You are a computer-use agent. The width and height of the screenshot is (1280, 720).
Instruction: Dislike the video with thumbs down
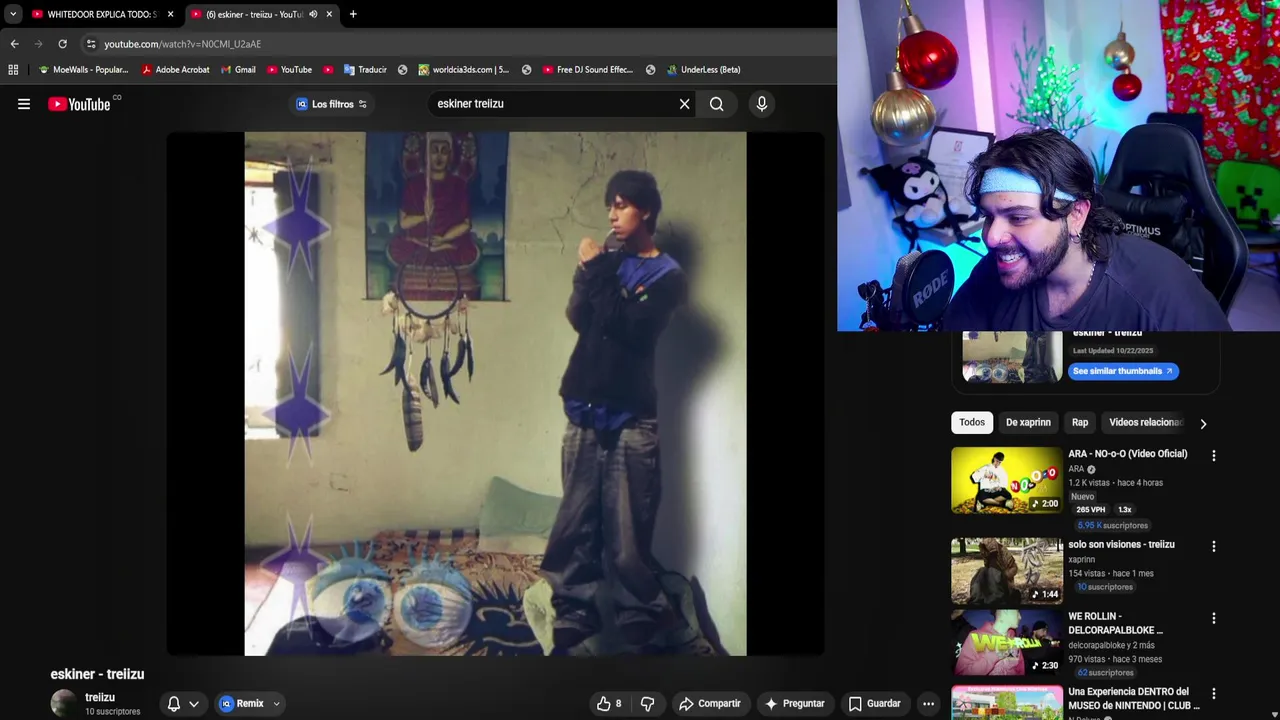click(x=647, y=704)
